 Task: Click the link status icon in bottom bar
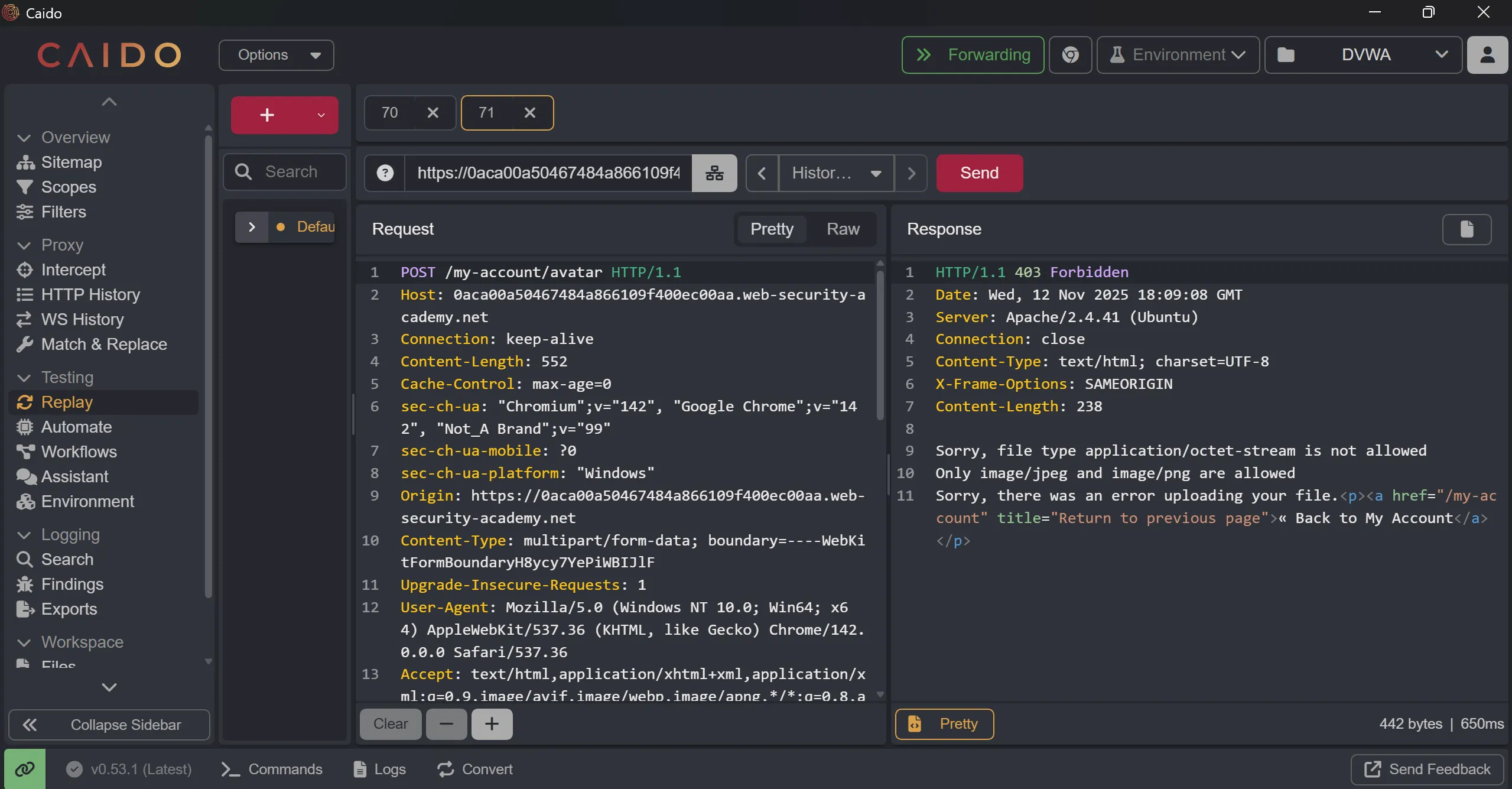25,769
